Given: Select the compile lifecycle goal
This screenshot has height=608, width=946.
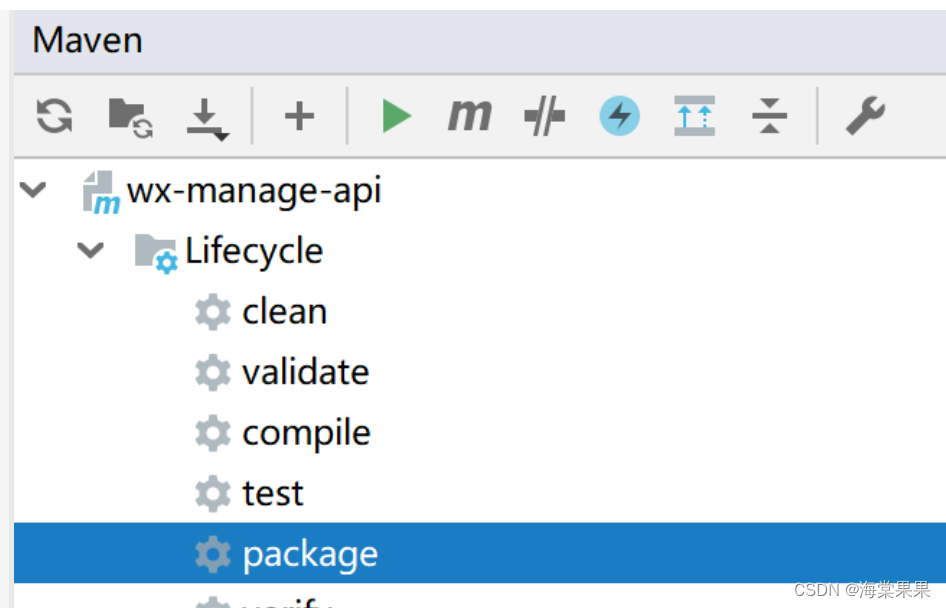Looking at the screenshot, I should (x=306, y=434).
